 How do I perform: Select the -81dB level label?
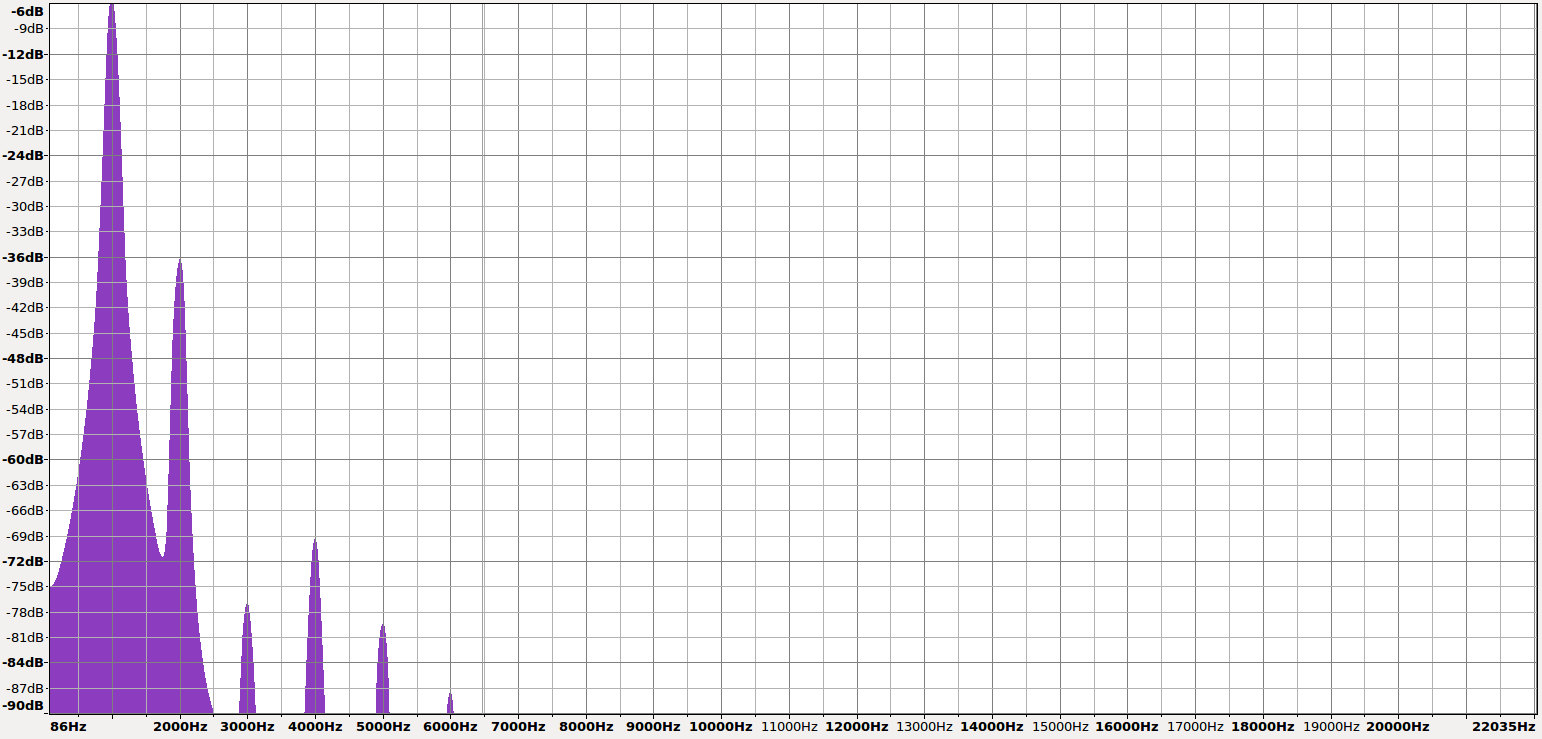[x=25, y=637]
